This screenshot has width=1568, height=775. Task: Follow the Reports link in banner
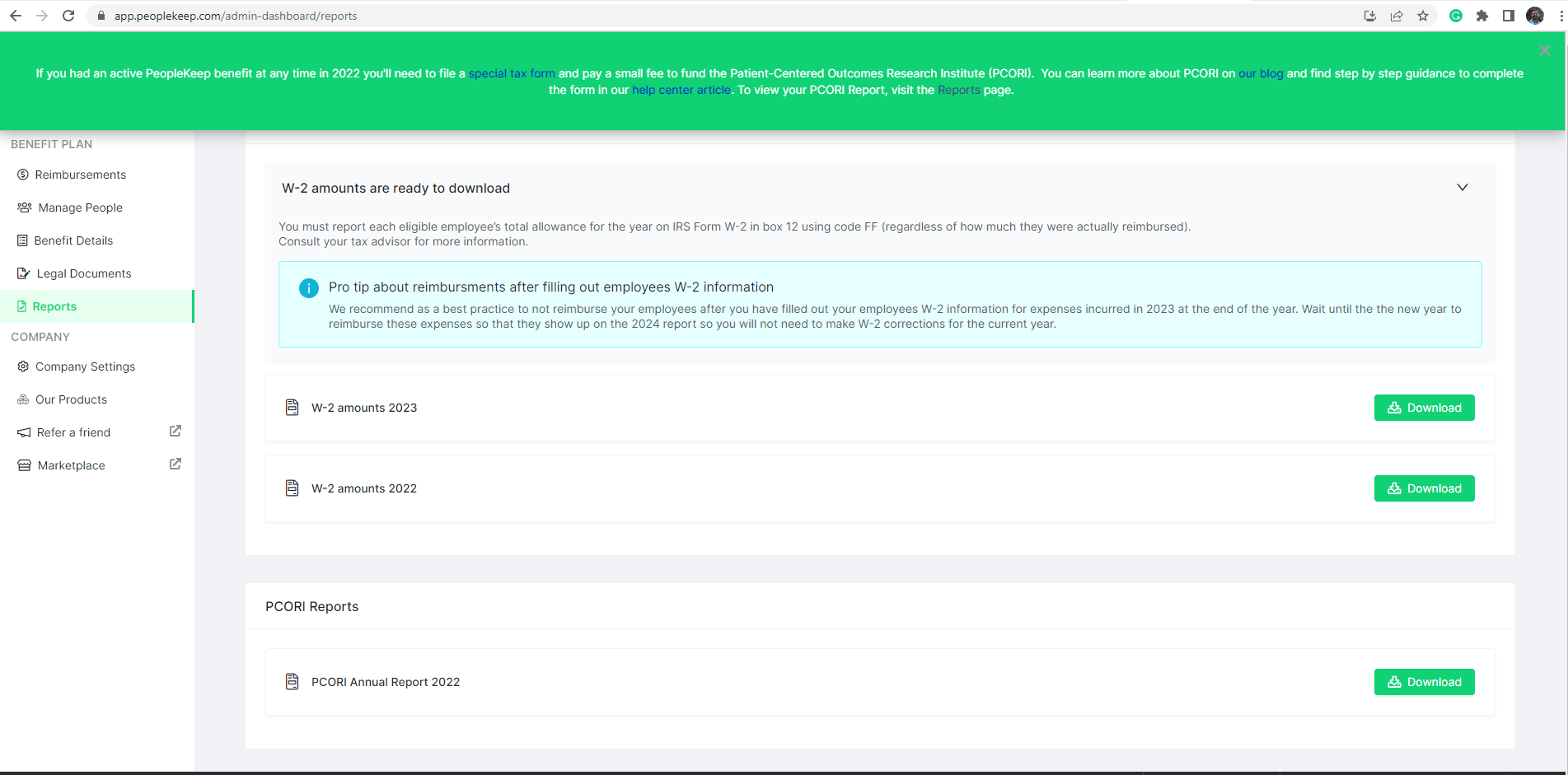959,90
